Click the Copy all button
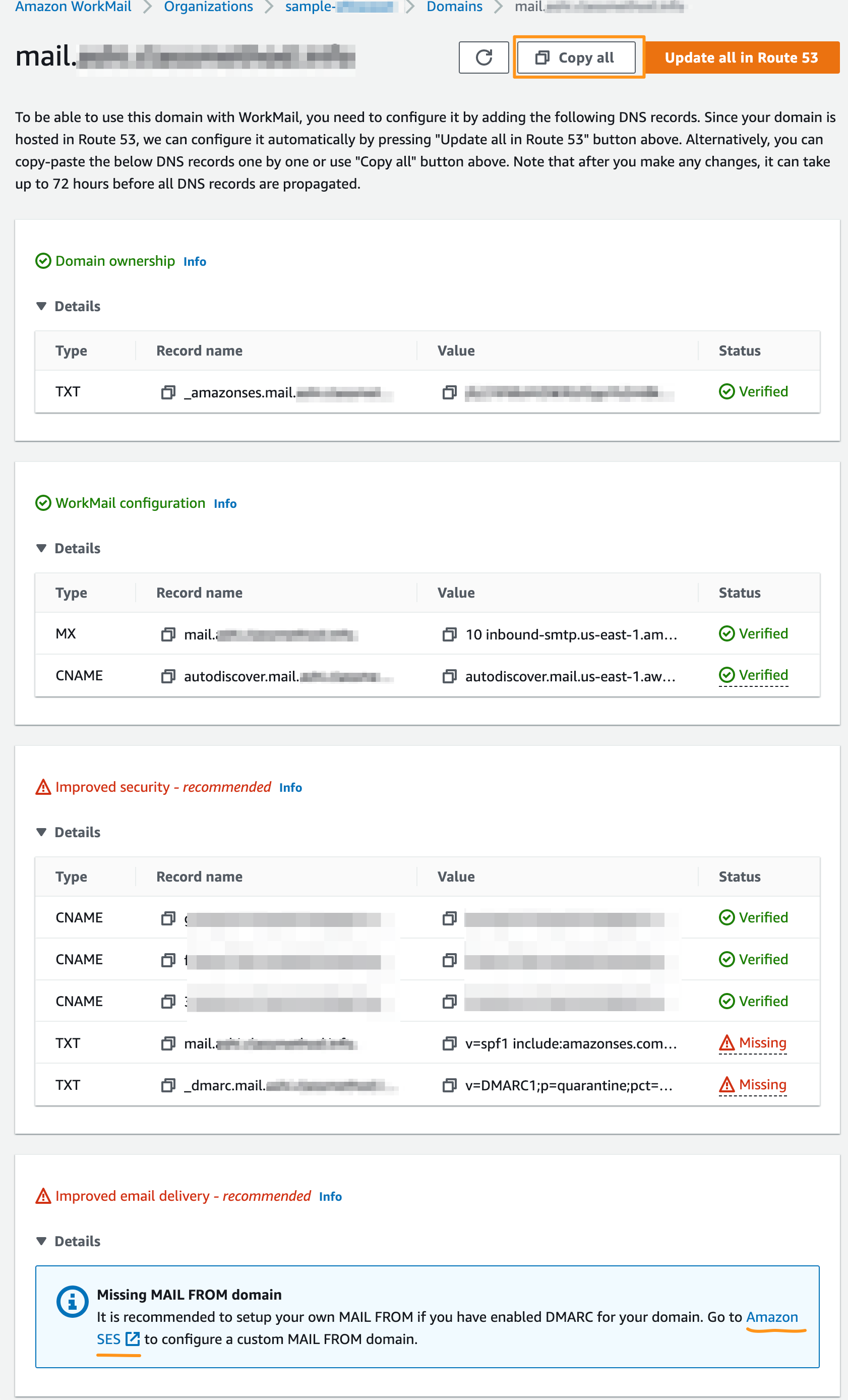Viewport: 848px width, 1400px height. coord(577,57)
